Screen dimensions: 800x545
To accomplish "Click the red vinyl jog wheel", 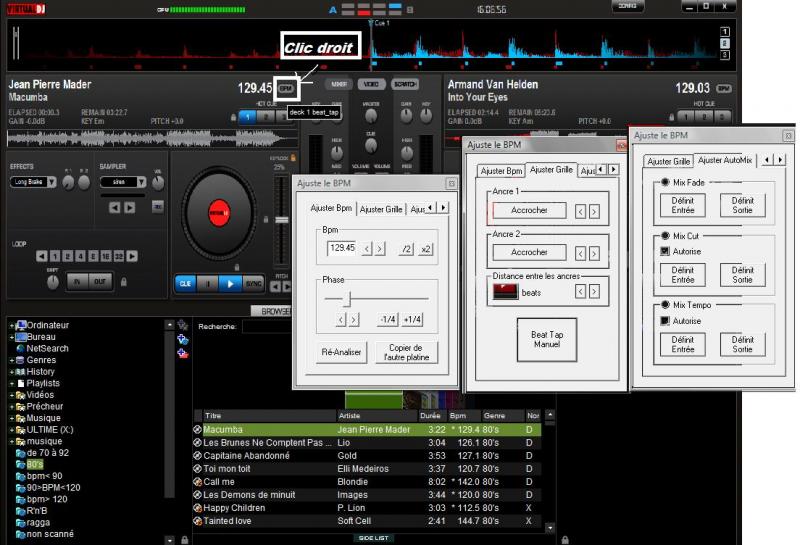I will (x=219, y=213).
